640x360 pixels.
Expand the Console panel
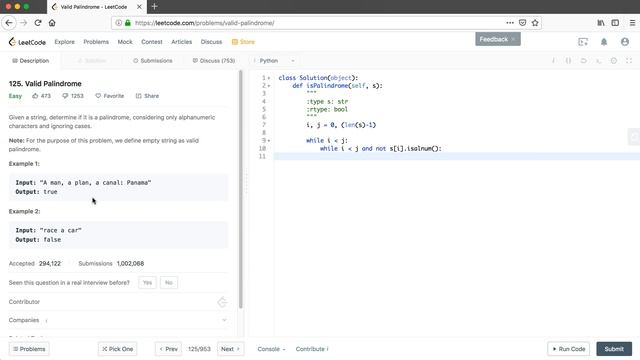tap(271, 349)
